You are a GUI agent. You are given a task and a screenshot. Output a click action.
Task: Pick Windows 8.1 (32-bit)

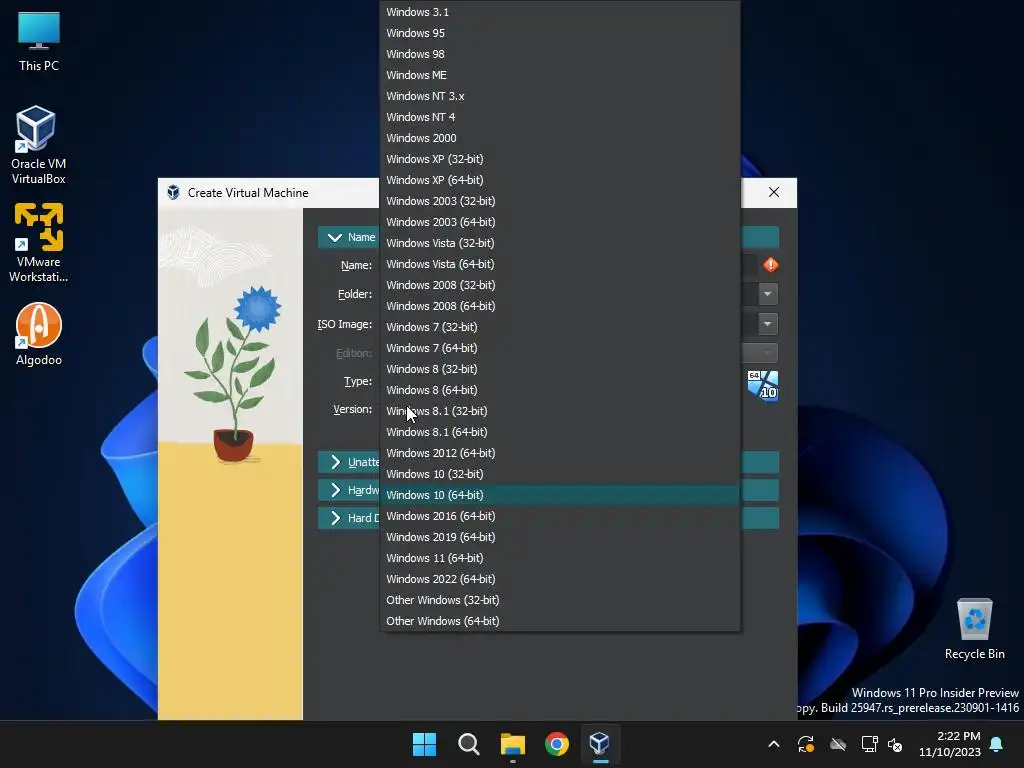560,411
